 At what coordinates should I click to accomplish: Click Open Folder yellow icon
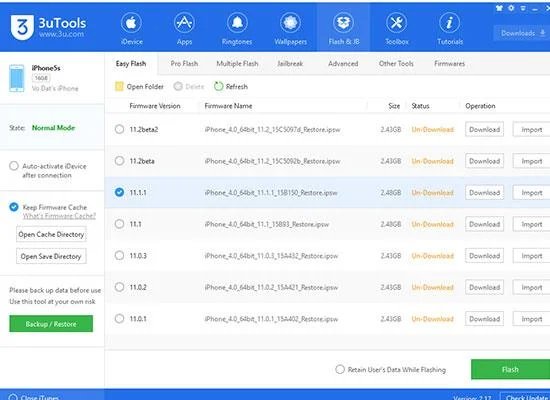[x=119, y=86]
